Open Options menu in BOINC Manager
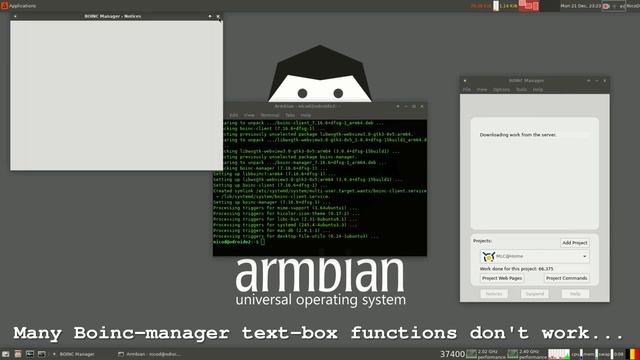640x360 pixels. [501, 89]
